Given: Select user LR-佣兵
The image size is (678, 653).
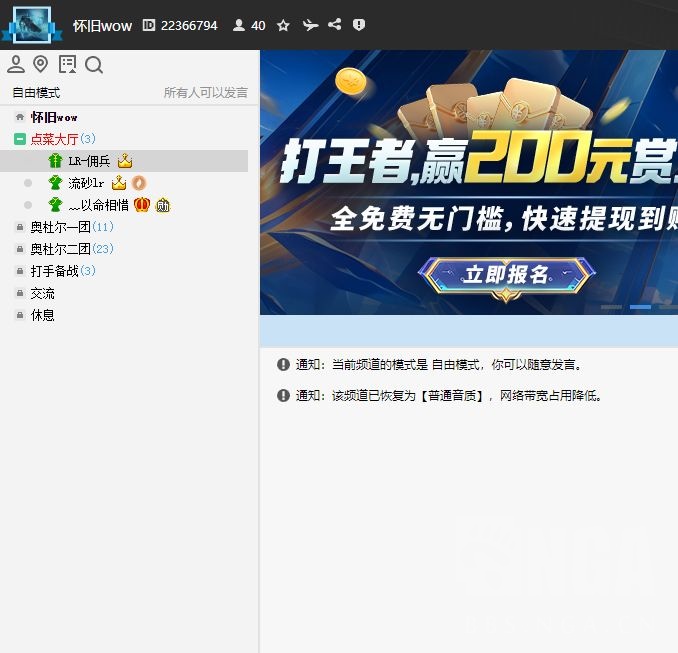Looking at the screenshot, I should [89, 161].
